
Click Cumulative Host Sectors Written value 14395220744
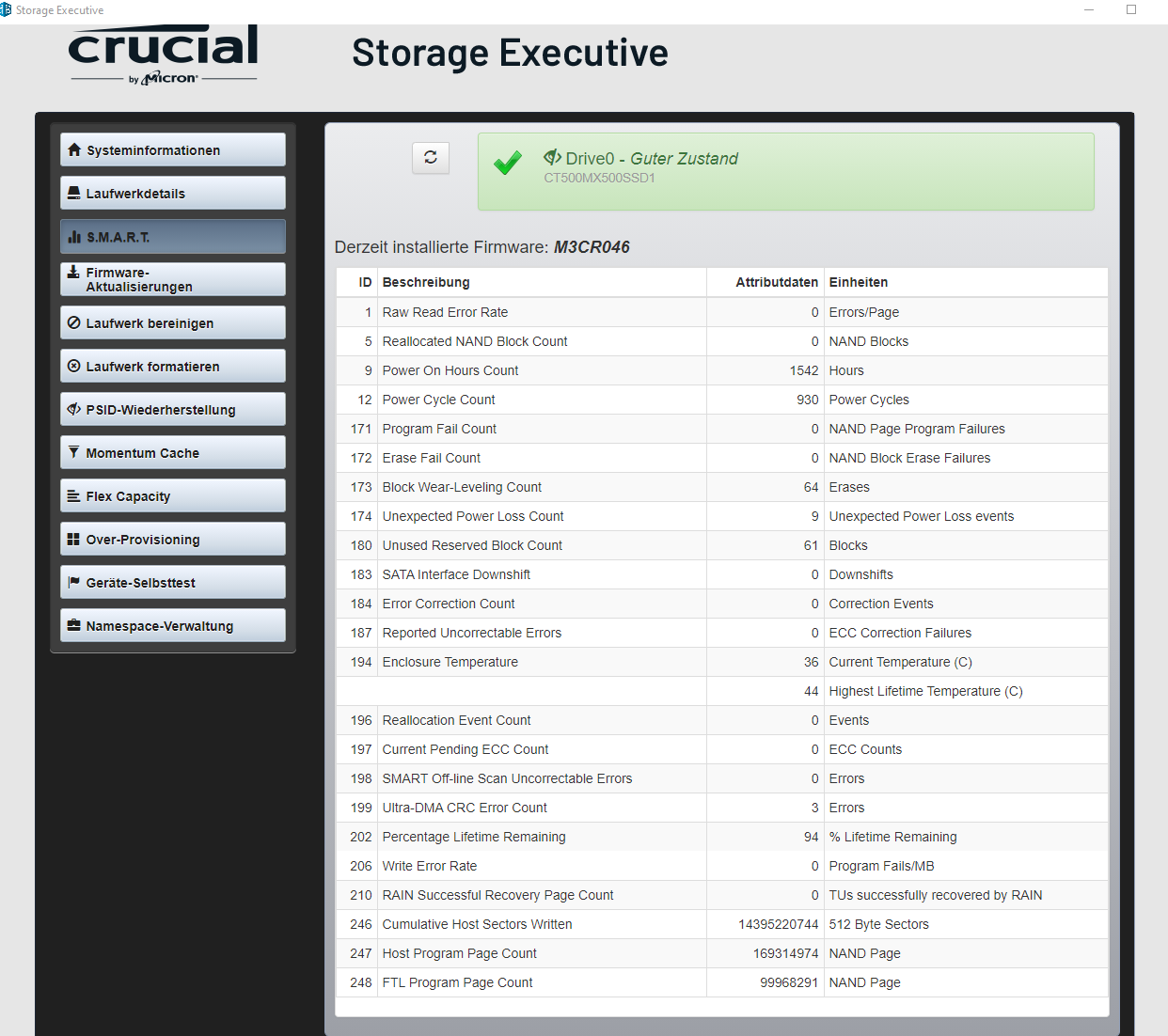click(779, 924)
